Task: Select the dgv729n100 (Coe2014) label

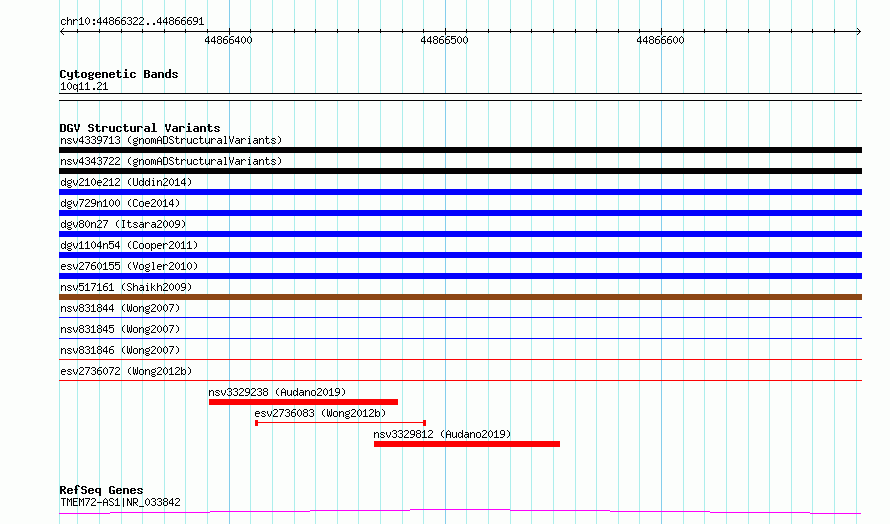Action: click(x=120, y=203)
